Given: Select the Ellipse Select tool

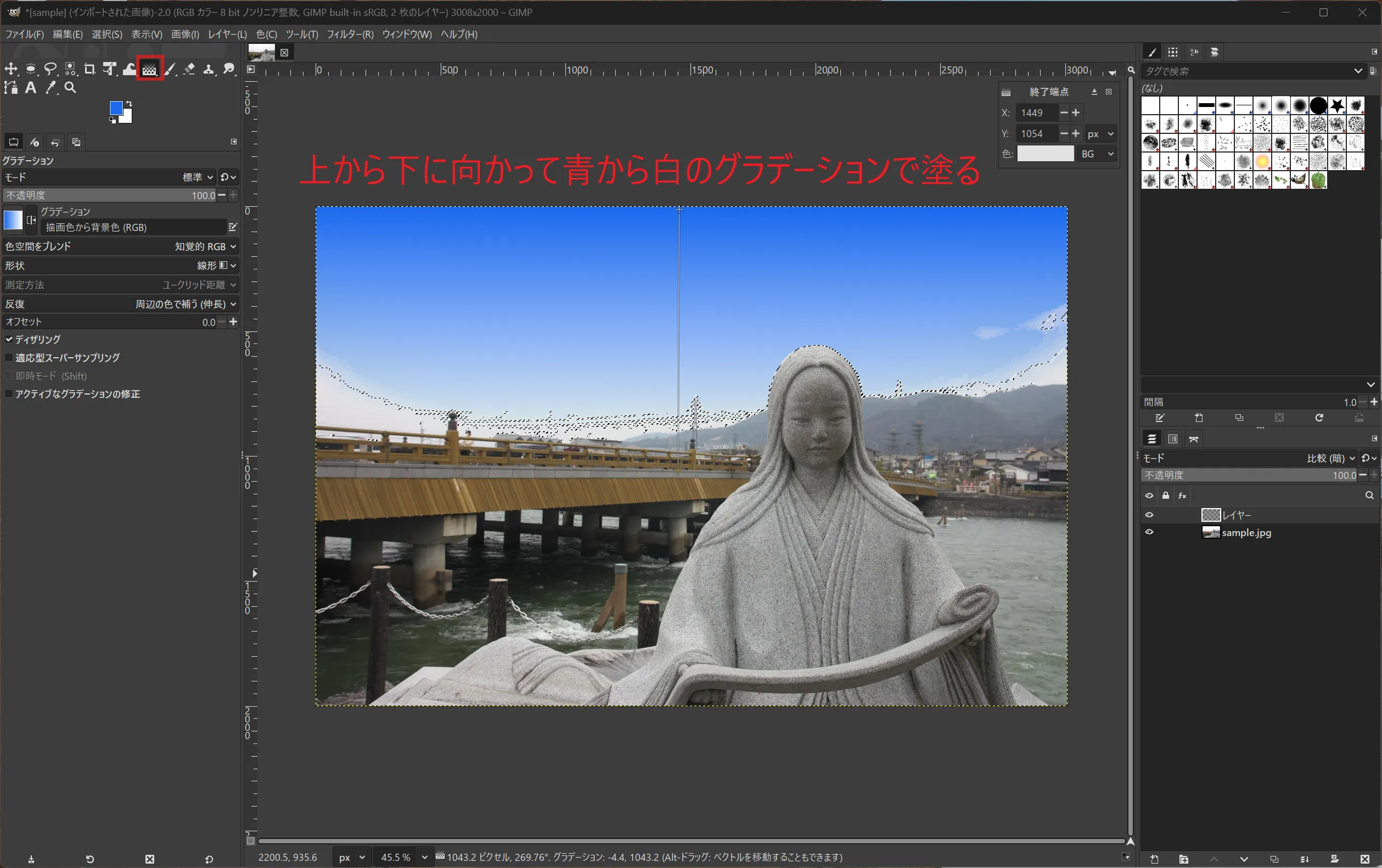Looking at the screenshot, I should click(x=31, y=69).
